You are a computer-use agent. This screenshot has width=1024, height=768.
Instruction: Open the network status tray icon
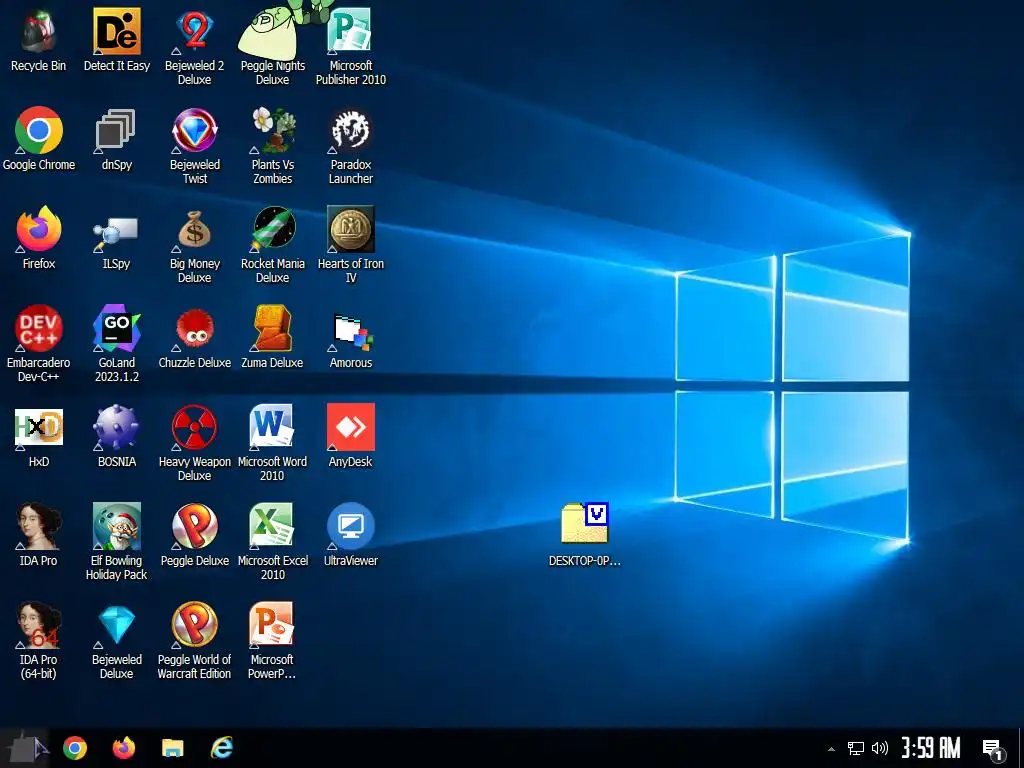click(x=856, y=748)
